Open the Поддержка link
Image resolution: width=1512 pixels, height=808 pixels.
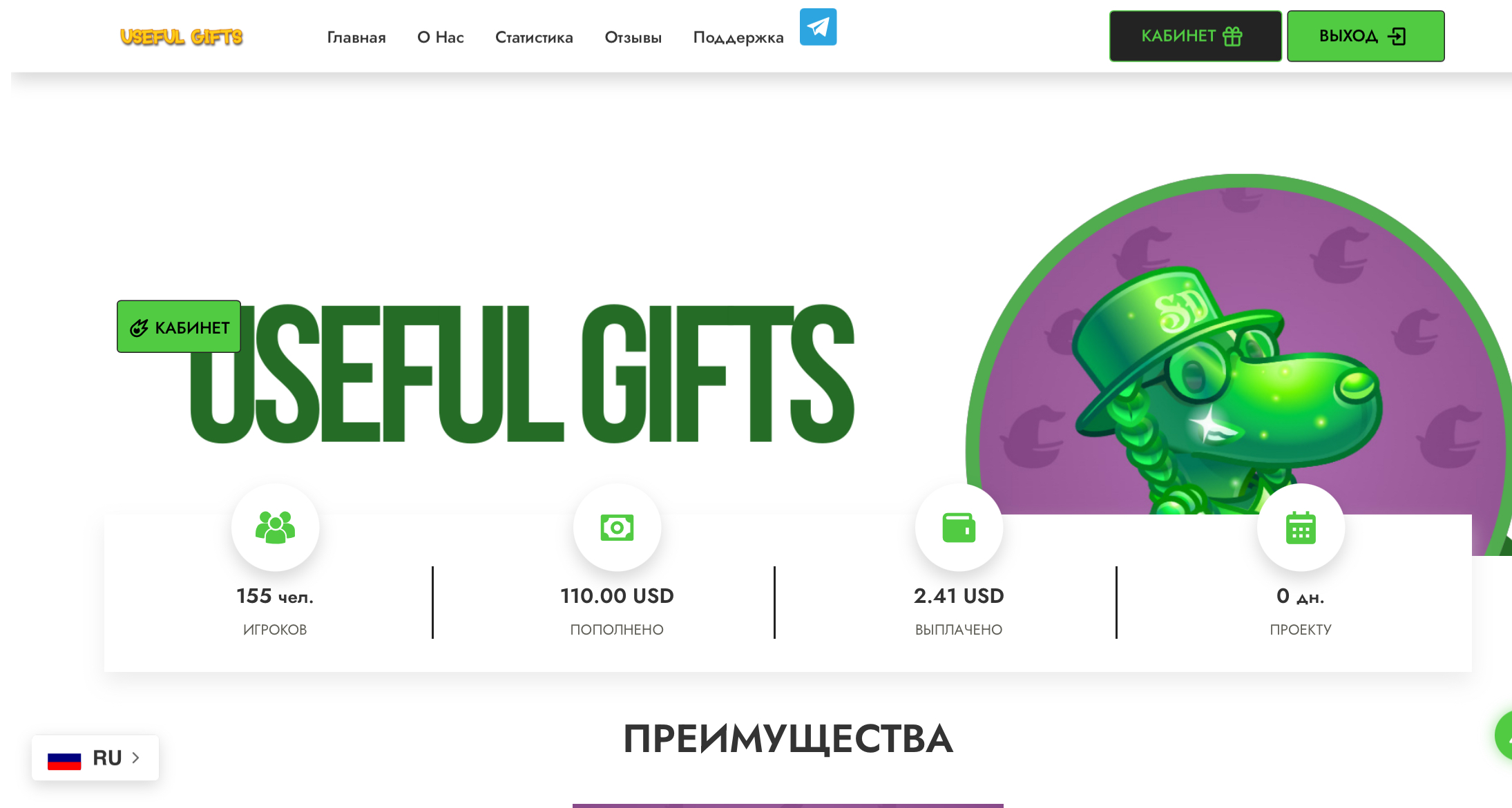pyautogui.click(x=738, y=37)
